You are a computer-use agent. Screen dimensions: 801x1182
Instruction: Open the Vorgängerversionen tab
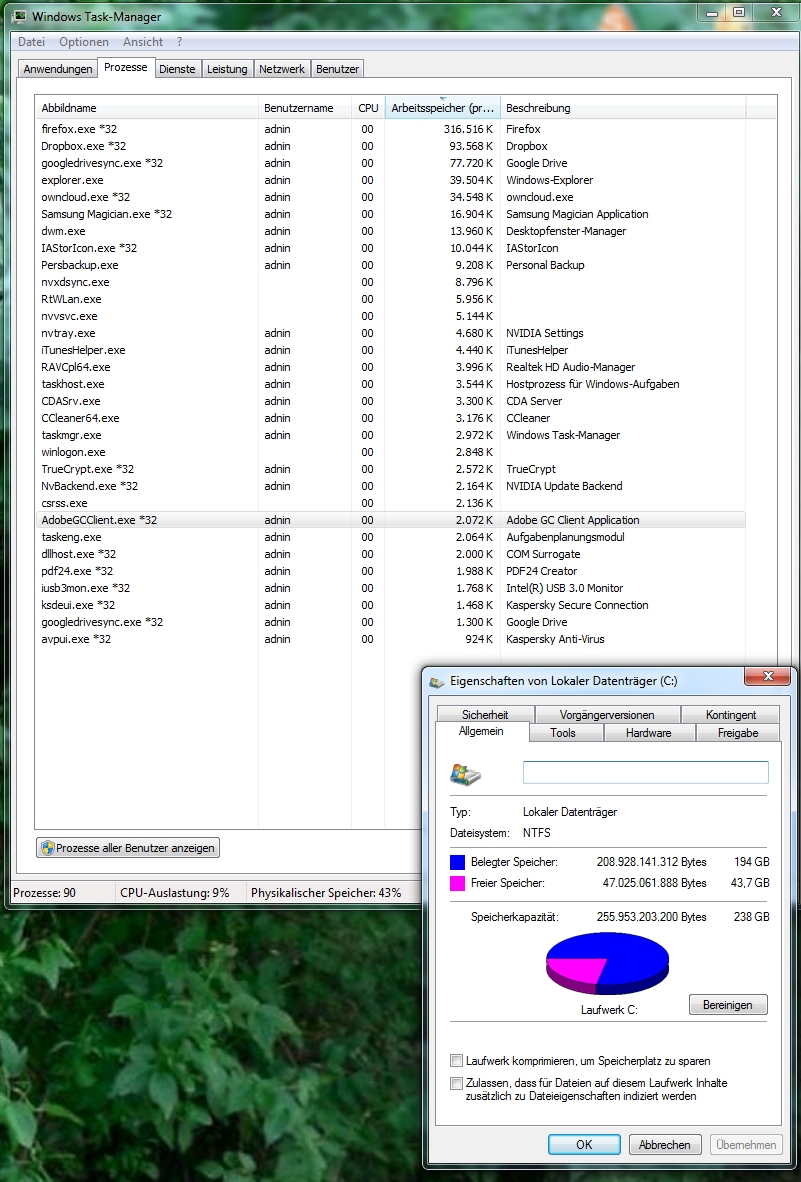[x=607, y=715]
